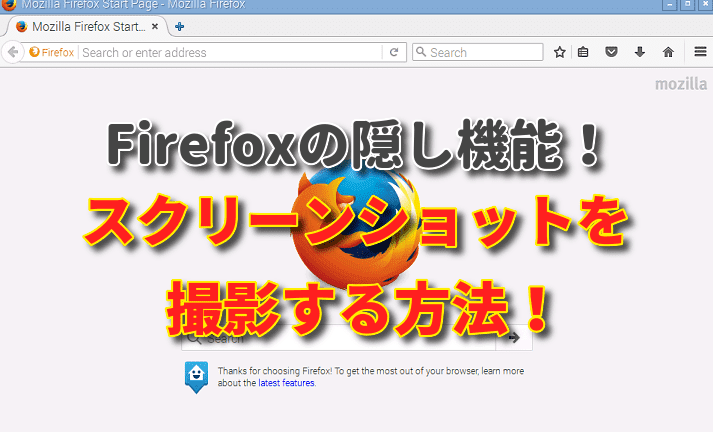The height and width of the screenshot is (432, 713).
Task: Show bookmarks list icon
Action: coord(583,52)
